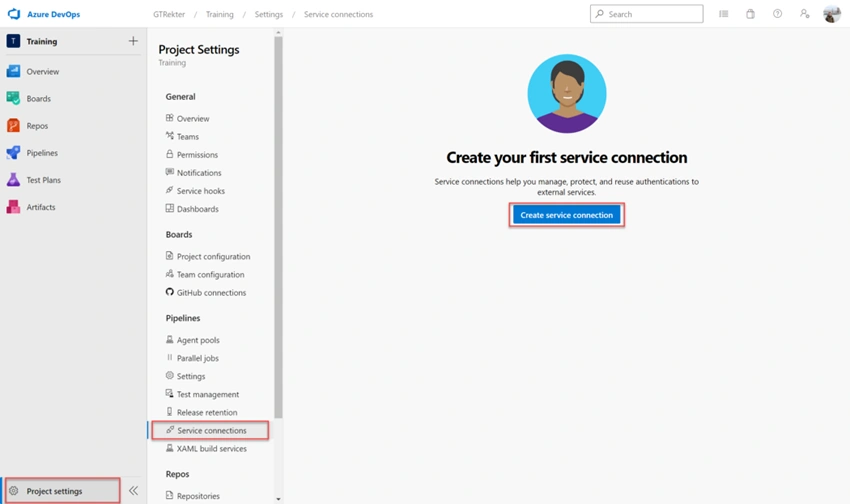Open the help question mark icon
The width and height of the screenshot is (850, 504).
(777, 14)
